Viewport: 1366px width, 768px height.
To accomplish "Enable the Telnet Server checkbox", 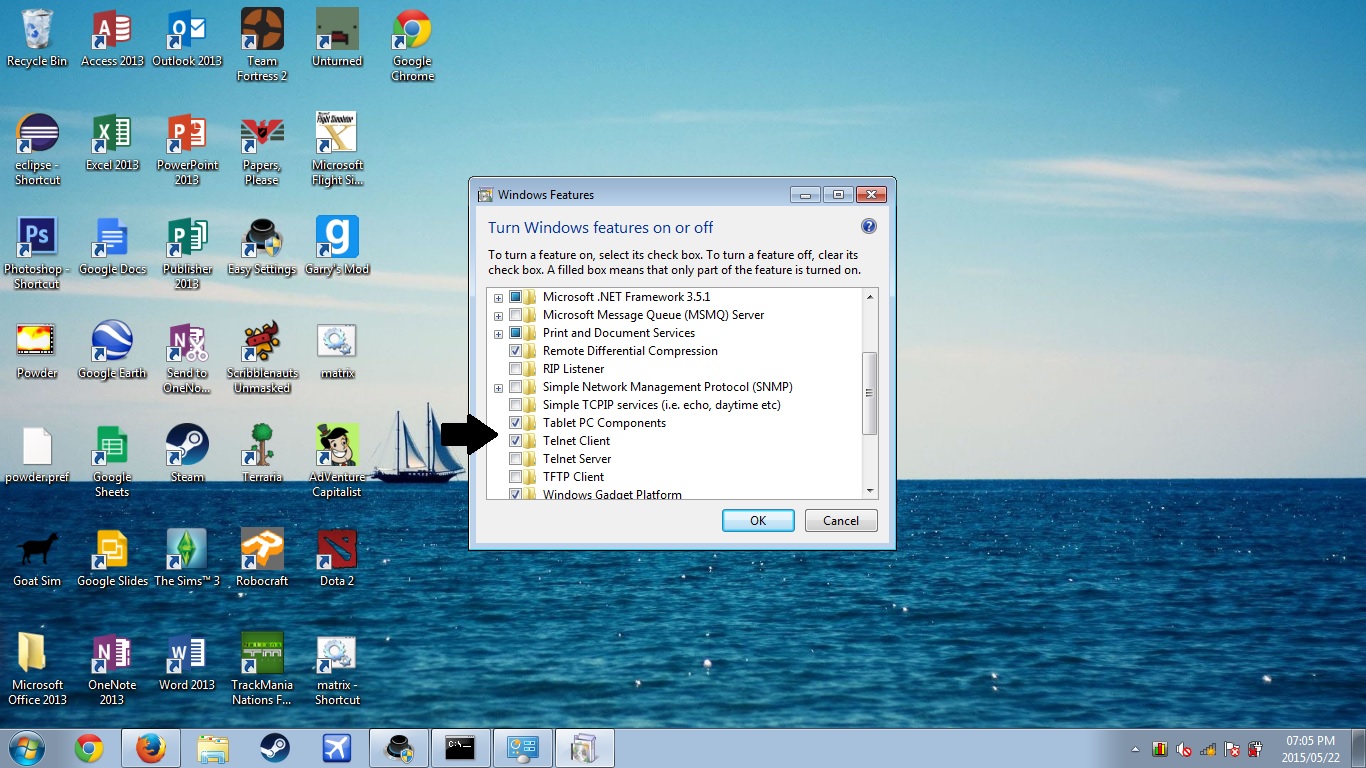I will (x=516, y=459).
